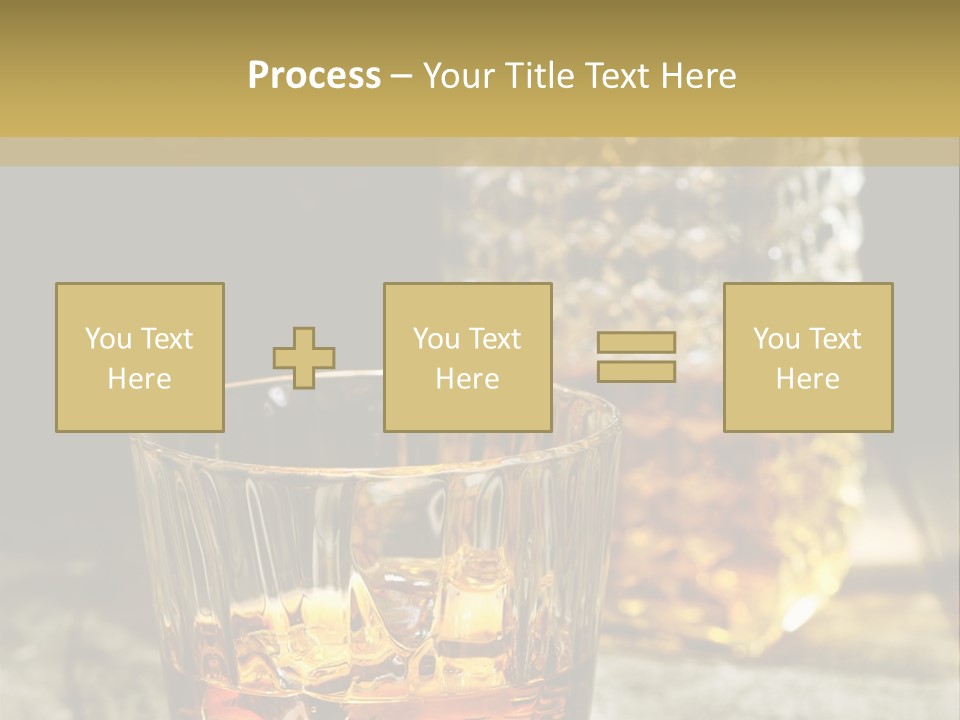Screen dimensions: 960x720
Task: Select the left "You Text Here" box
Action: coord(140,357)
